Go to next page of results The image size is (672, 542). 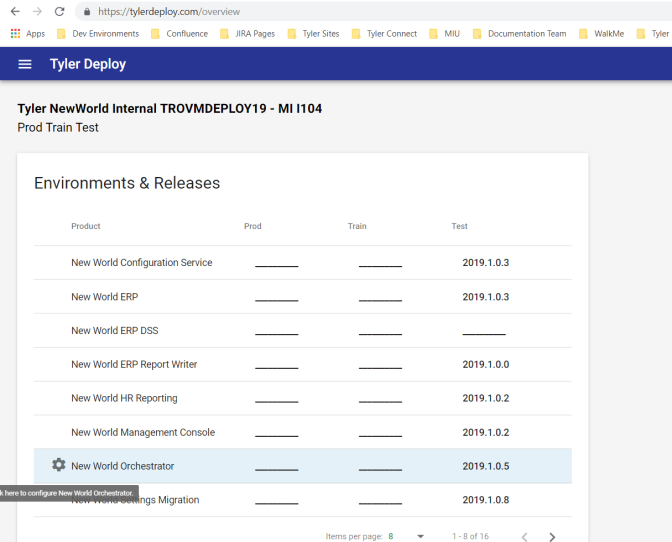[x=552, y=536]
